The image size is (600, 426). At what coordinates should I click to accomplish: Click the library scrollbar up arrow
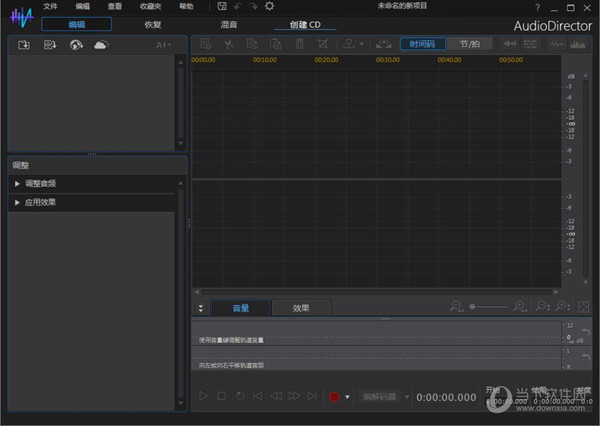(x=181, y=62)
